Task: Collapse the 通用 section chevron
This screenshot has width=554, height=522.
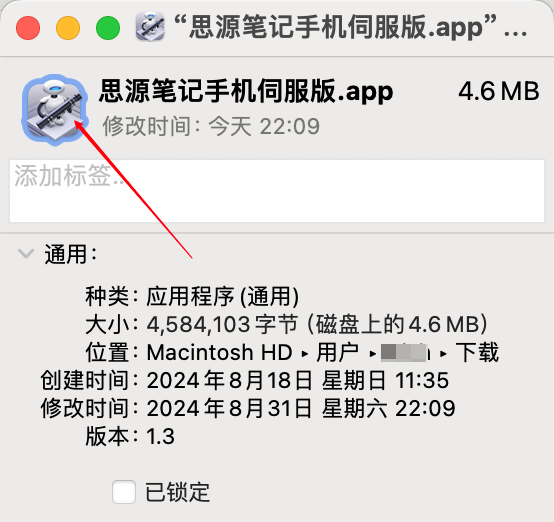Action: (x=26, y=253)
